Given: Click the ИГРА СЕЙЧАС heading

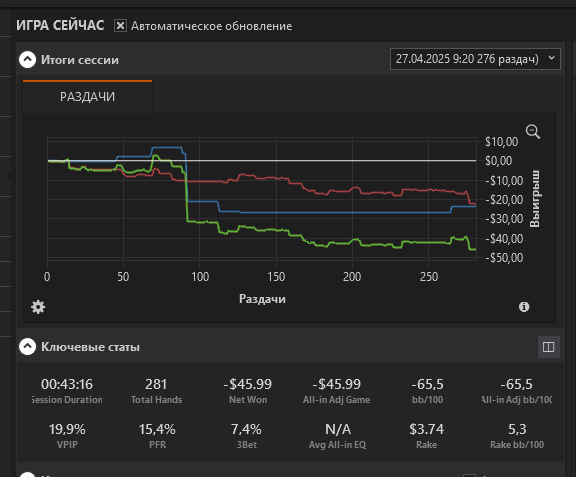Looking at the screenshot, I should 60,26.
